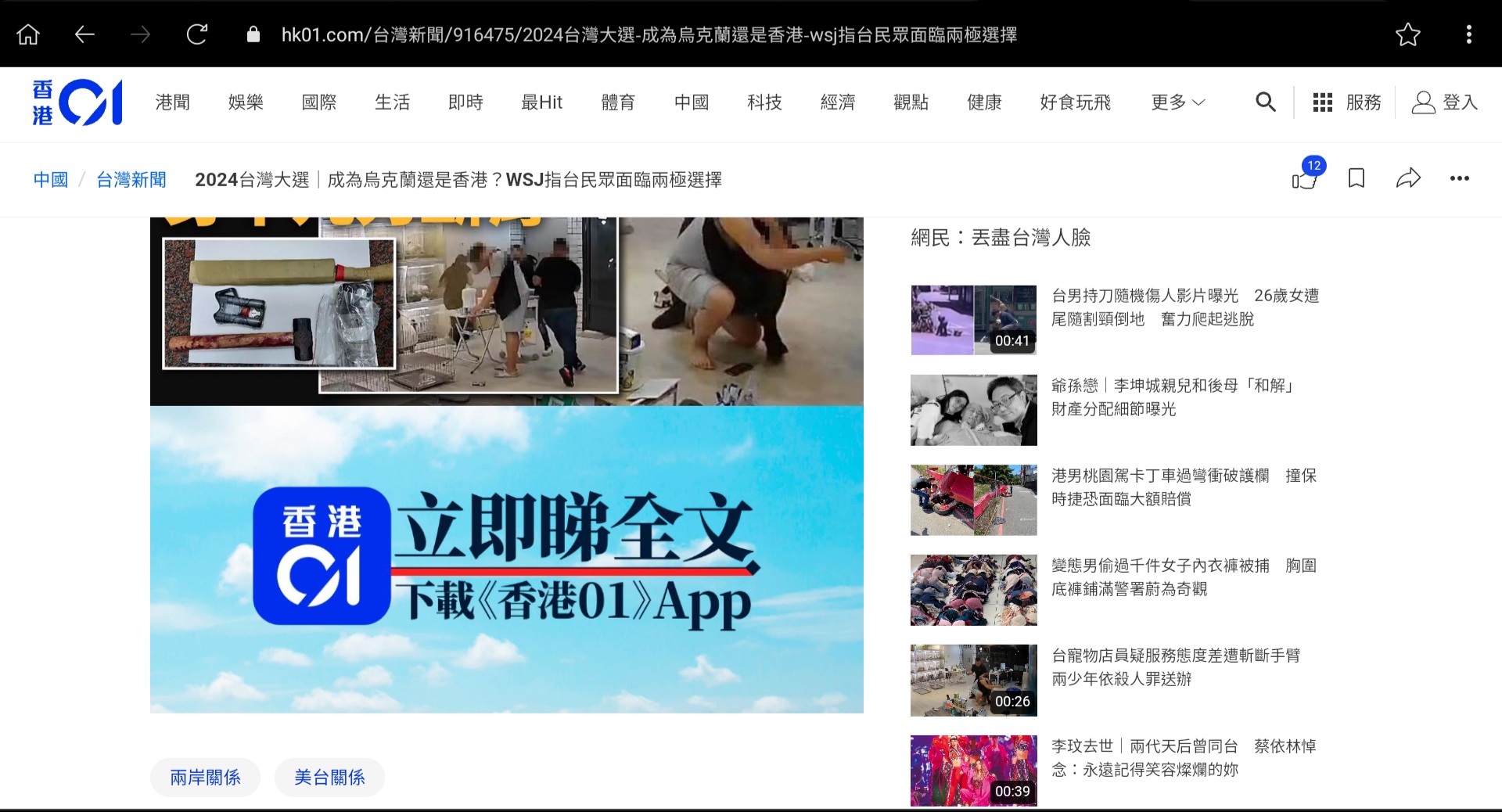This screenshot has width=1502, height=812.
Task: Expand the 更多 navigation dropdown
Action: 1173,102
